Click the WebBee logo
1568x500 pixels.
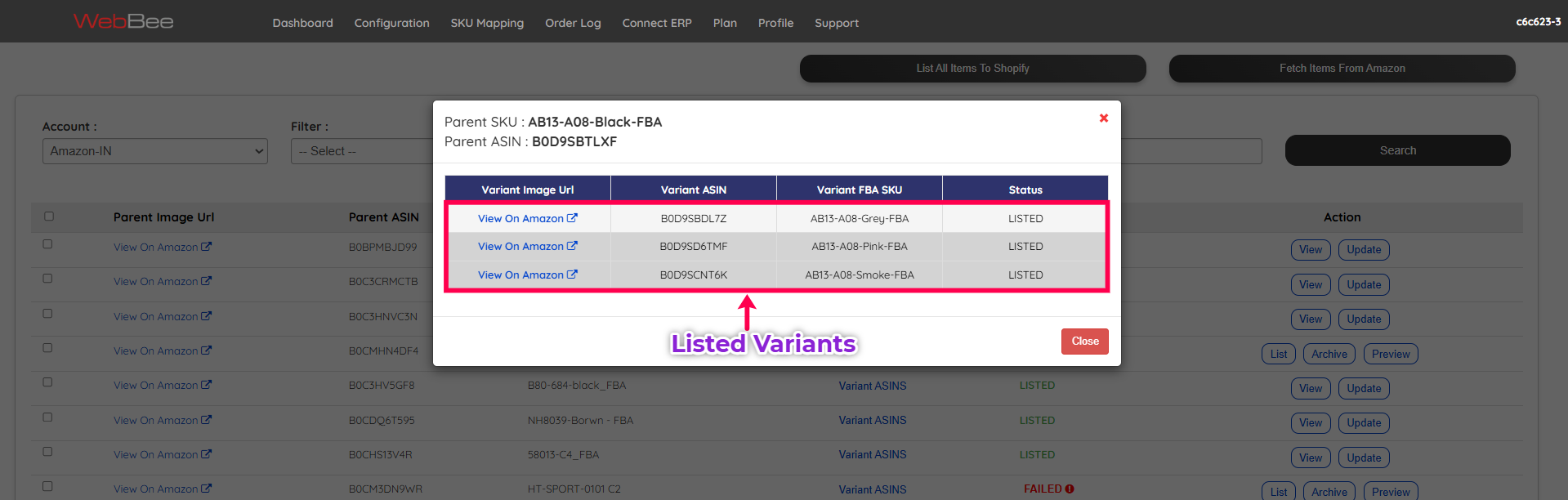click(x=123, y=21)
